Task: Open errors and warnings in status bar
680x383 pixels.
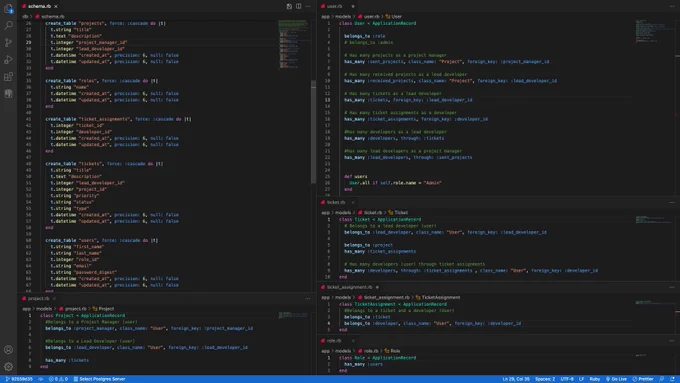Action: coord(58,379)
